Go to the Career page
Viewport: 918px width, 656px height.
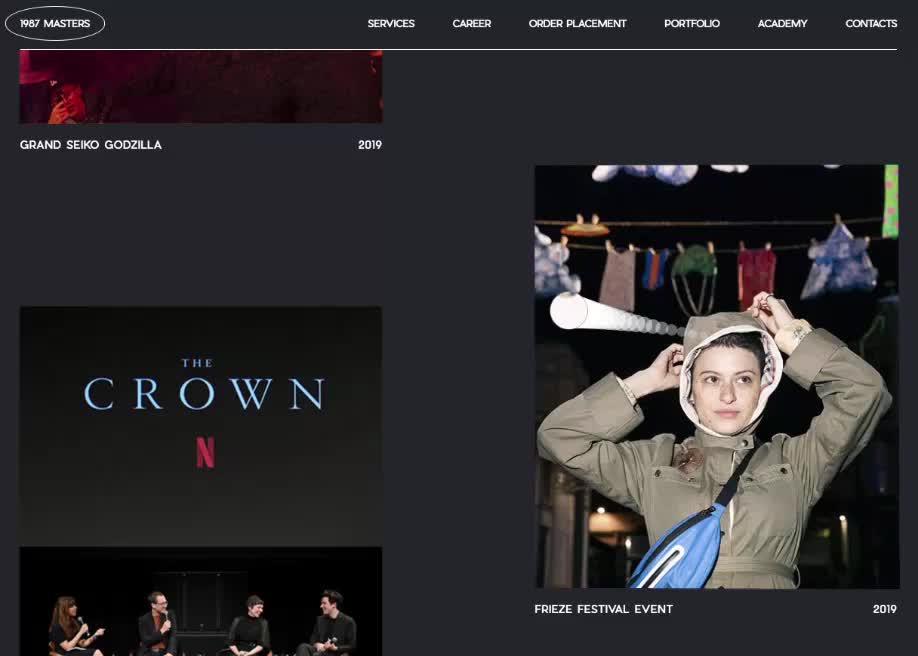[x=472, y=23]
